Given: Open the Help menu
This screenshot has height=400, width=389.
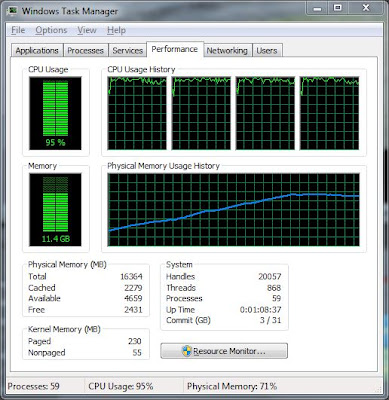Looking at the screenshot, I should click(116, 30).
